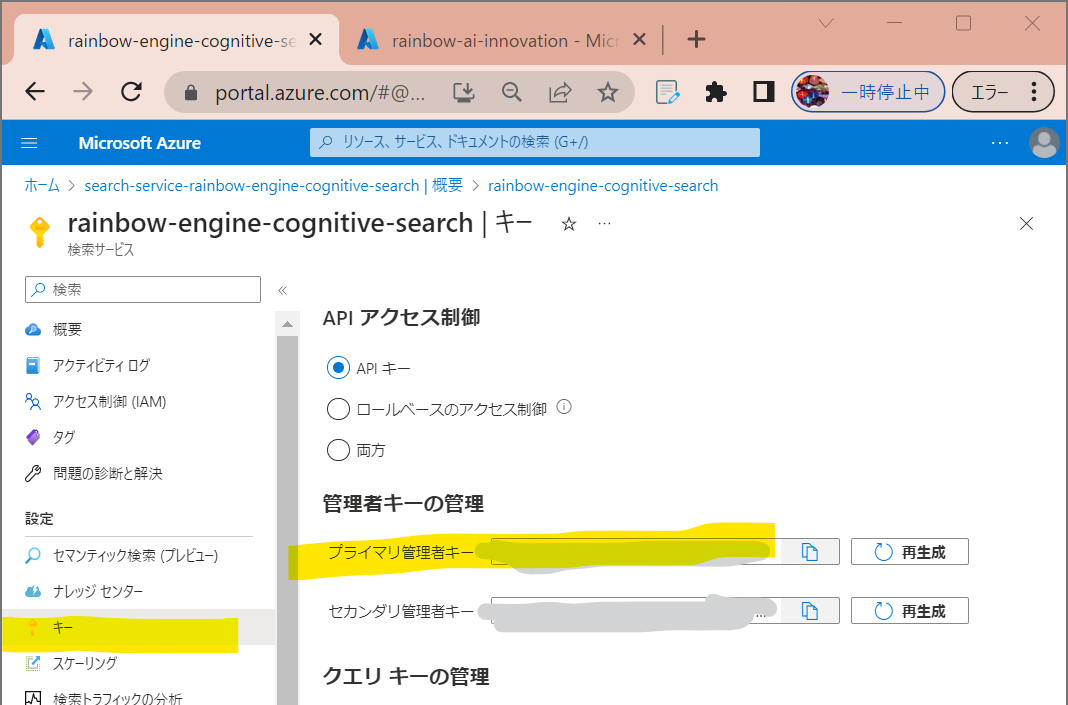Click rainbow-engine-cognitive-search breadcrumb link
Screen dimensions: 1068x705
click(603, 185)
